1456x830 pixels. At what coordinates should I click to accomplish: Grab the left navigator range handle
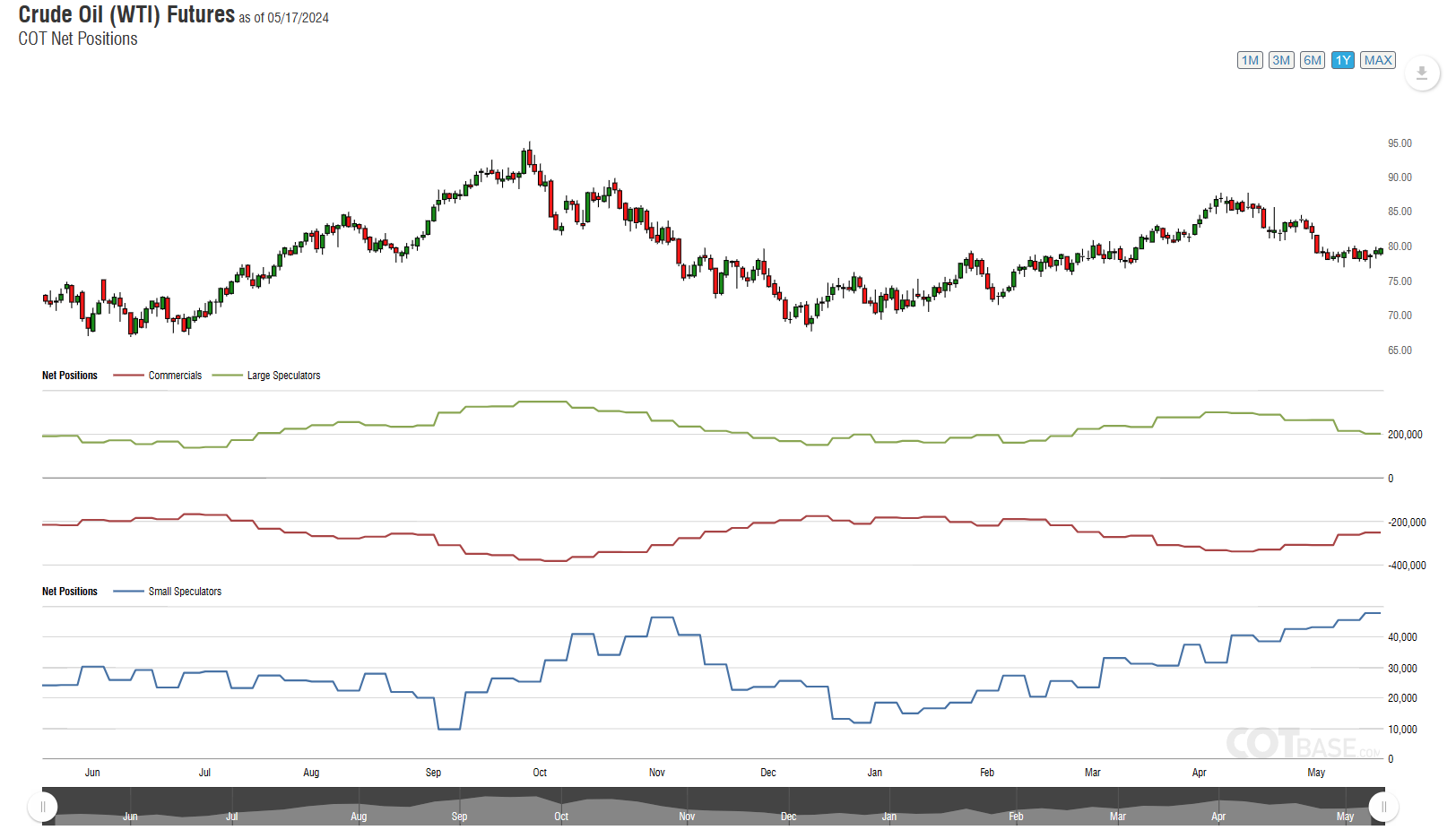click(43, 807)
